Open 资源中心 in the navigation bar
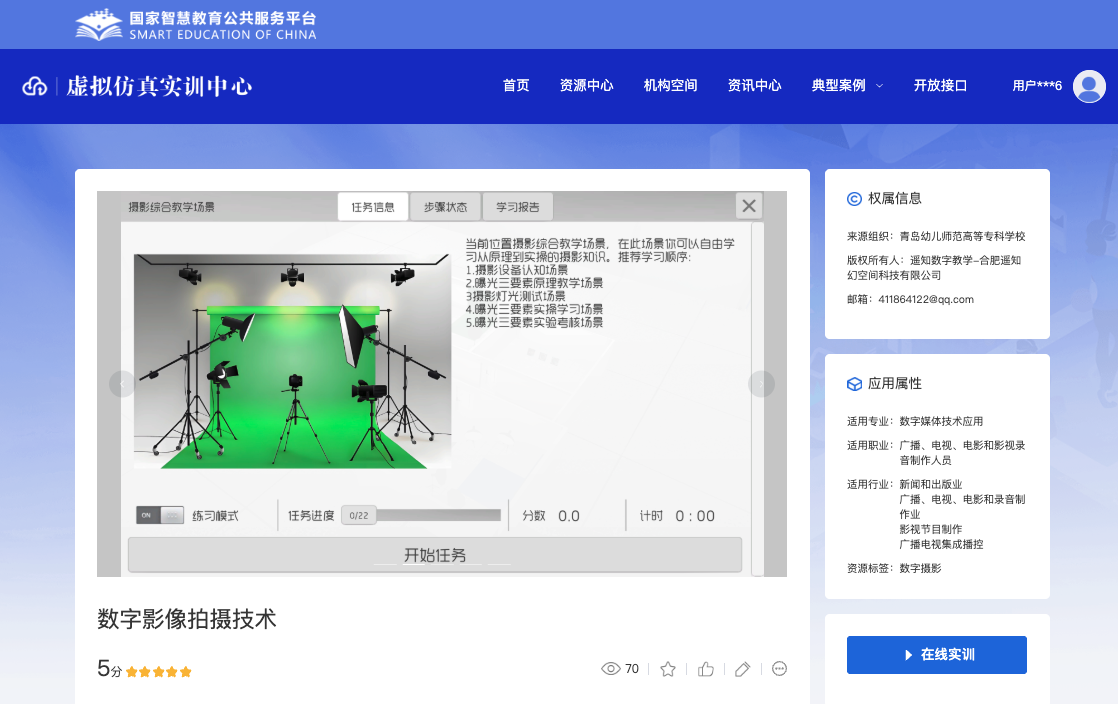 [587, 86]
